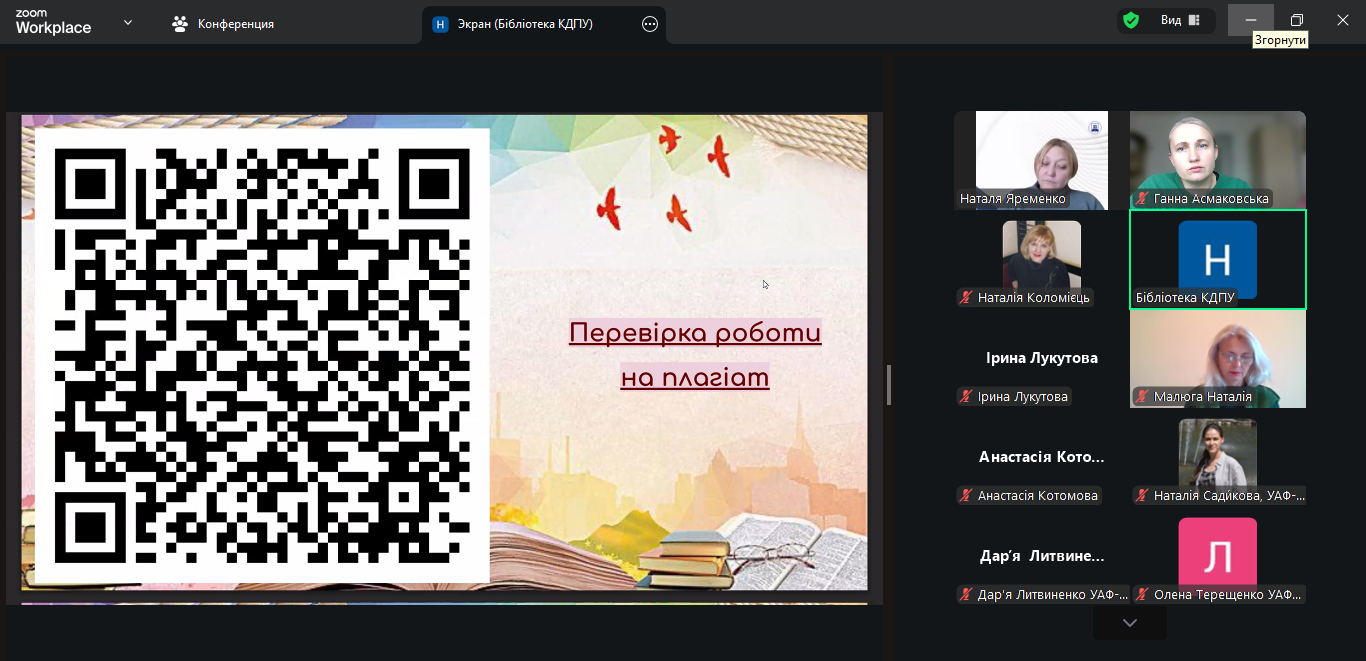Unmute Ганна Асмаковська via her mic toggle
Viewport: 1366px width, 661px height.
pos(1142,199)
